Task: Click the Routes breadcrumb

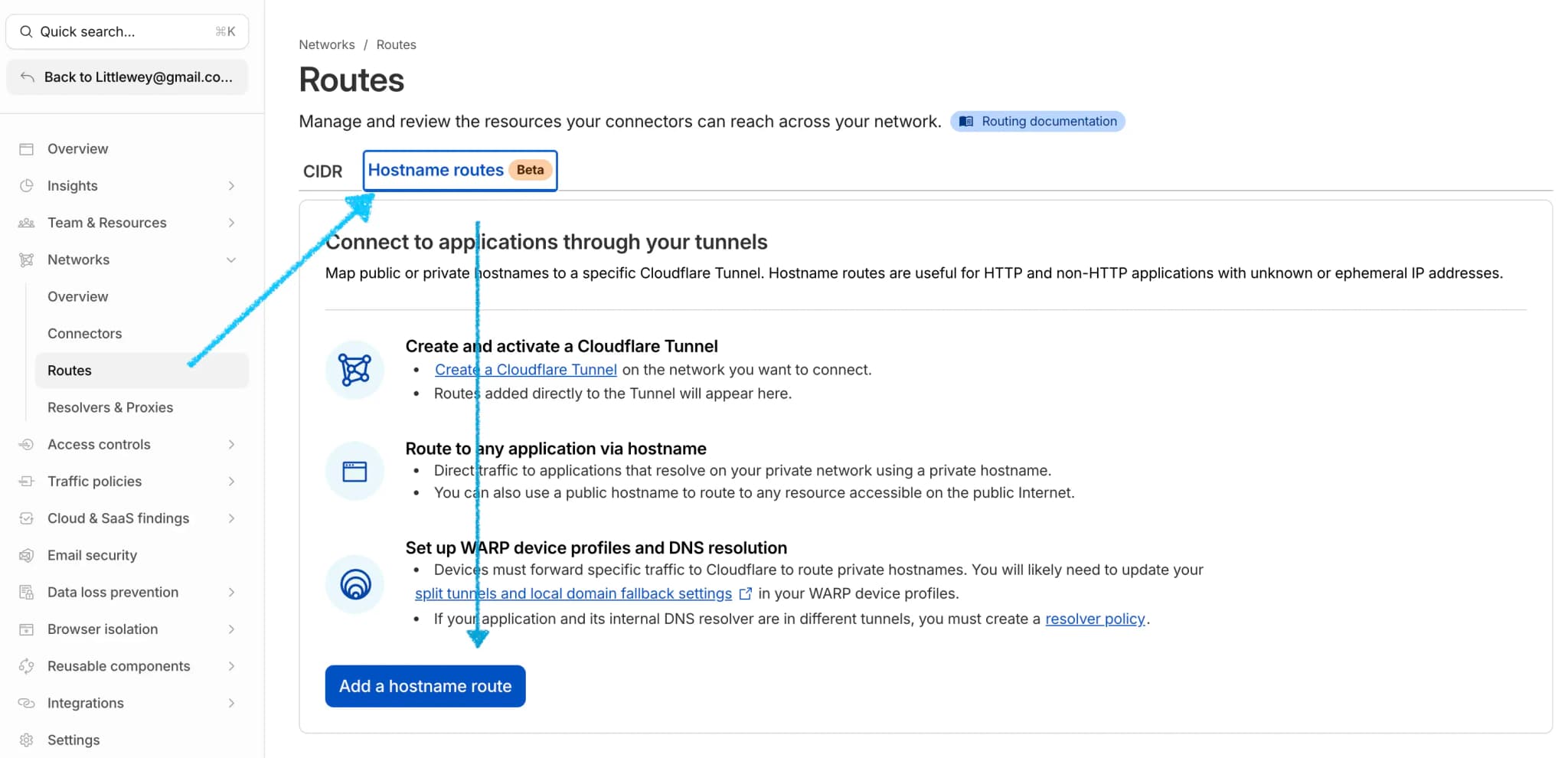Action: [x=396, y=44]
